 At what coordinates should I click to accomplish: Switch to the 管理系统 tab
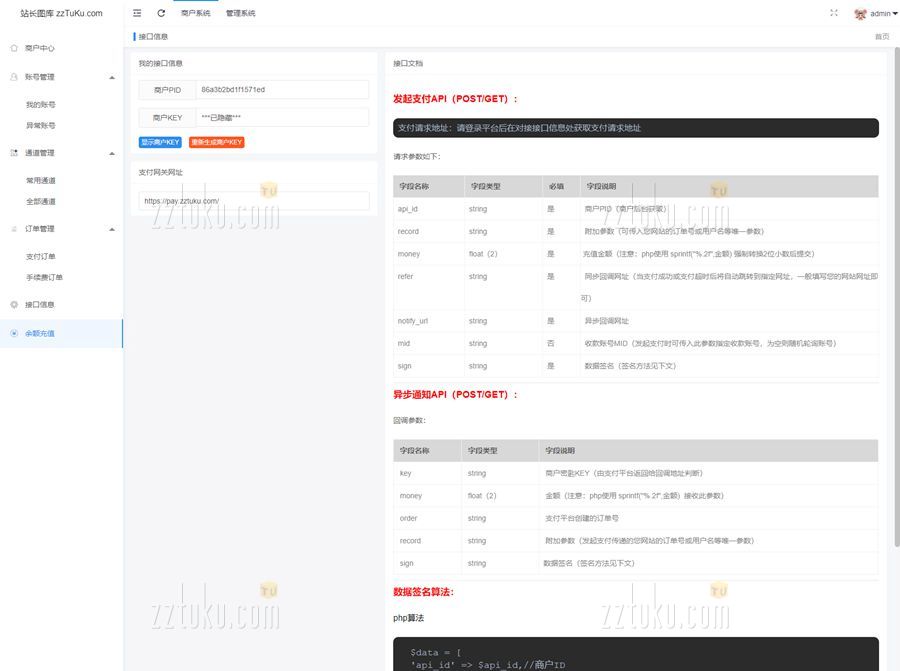pyautogui.click(x=240, y=13)
